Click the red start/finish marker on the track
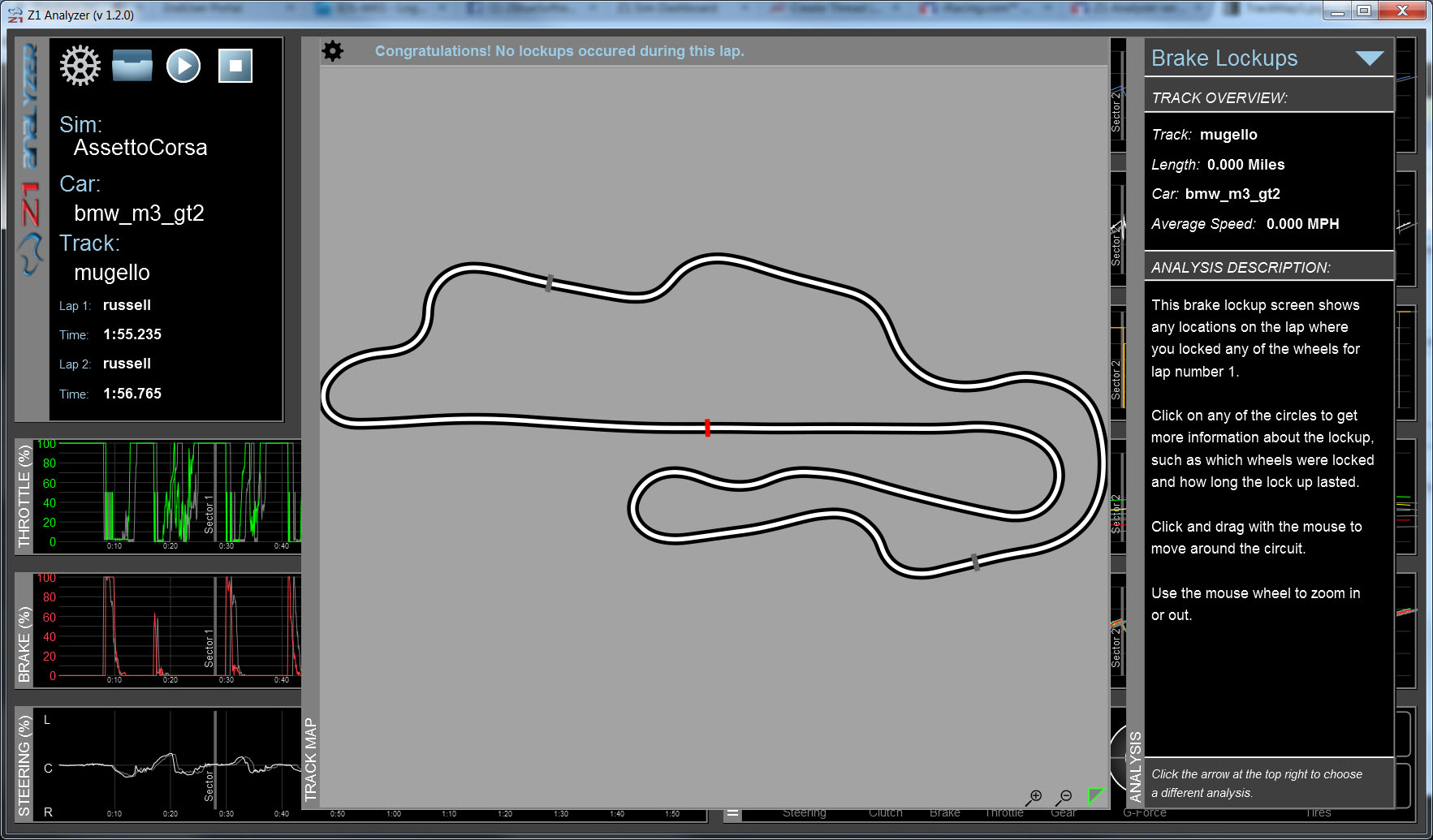The image size is (1433, 840). pyautogui.click(x=708, y=428)
